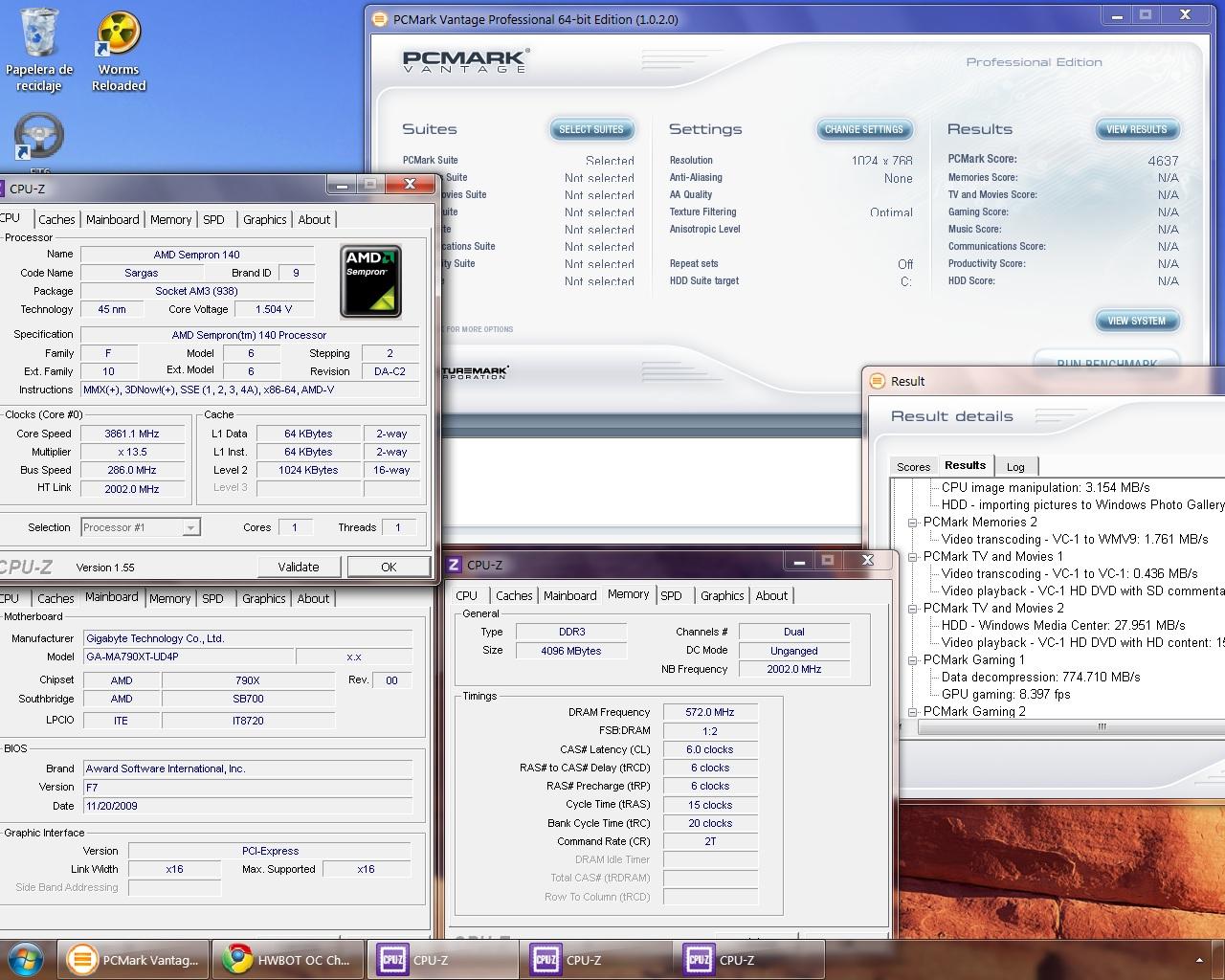Open Graphics tab in top CPU-Z window
Viewport: 1225px width, 980px height.
pyautogui.click(x=264, y=219)
